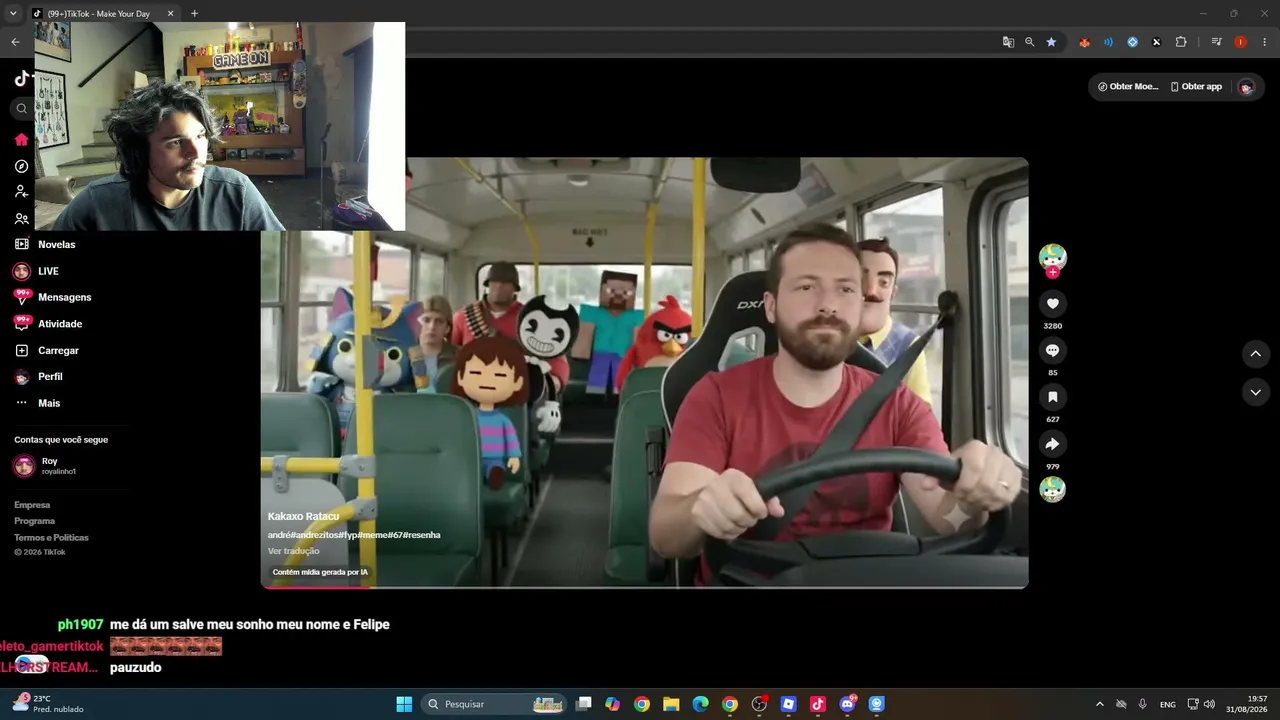Open the comments bubble icon
The height and width of the screenshot is (720, 1280).
point(1052,350)
